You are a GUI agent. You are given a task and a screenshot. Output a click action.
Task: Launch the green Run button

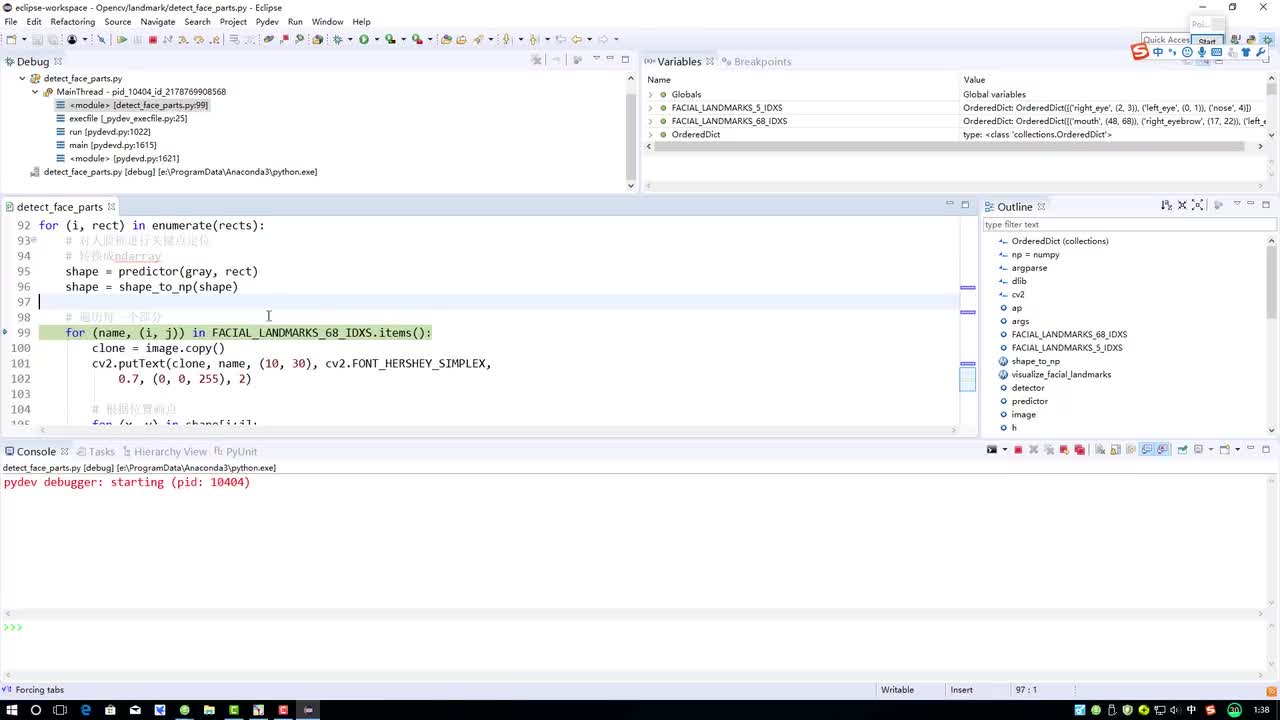point(364,40)
